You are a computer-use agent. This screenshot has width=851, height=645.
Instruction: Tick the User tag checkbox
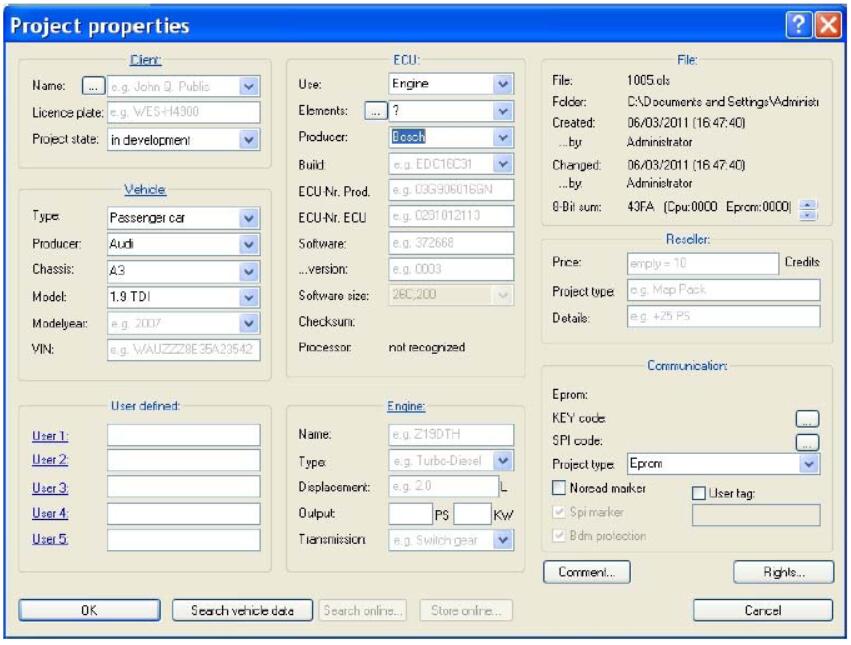click(700, 491)
